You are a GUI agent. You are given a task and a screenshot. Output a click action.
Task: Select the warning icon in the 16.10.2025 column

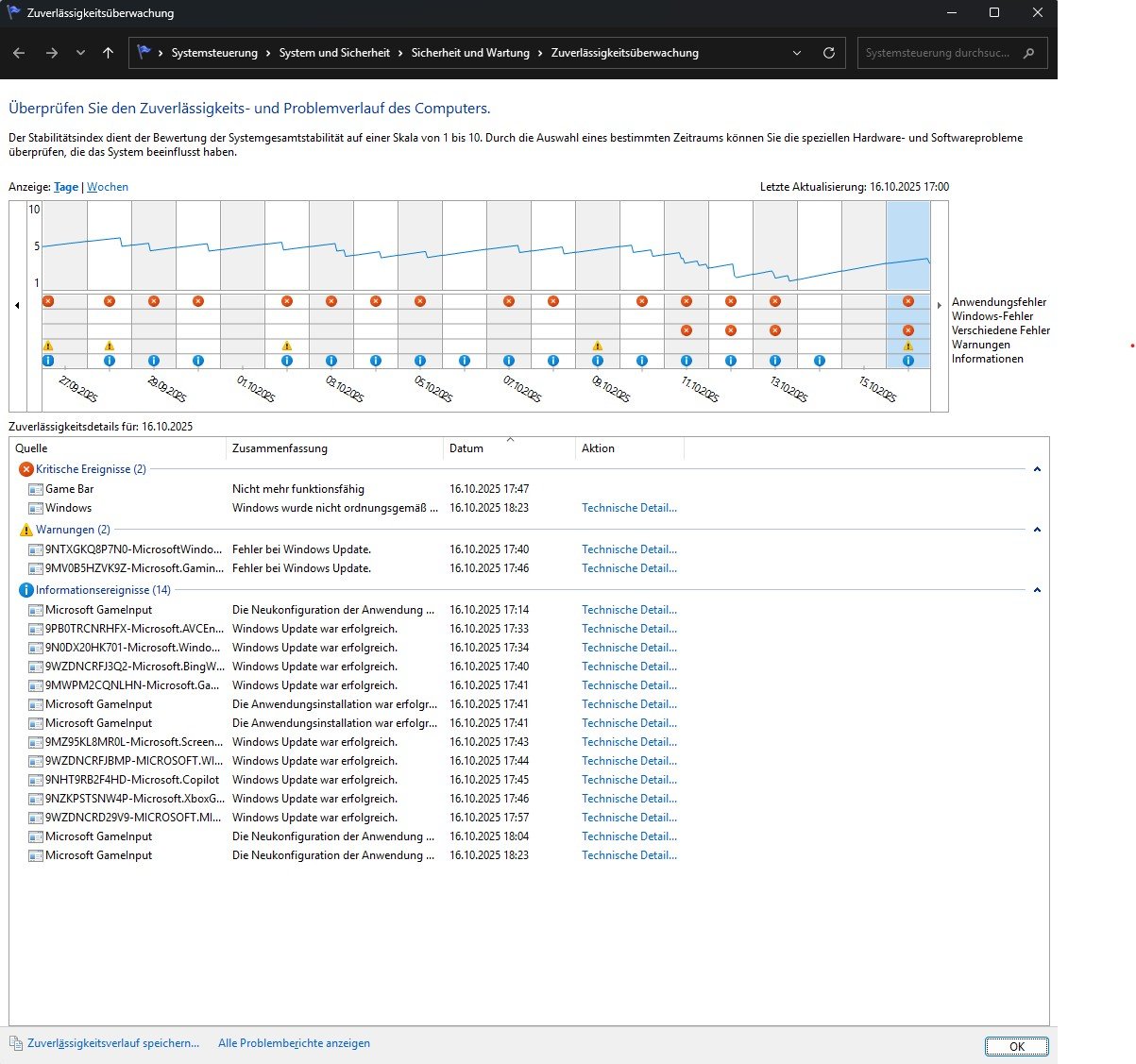[x=908, y=346]
